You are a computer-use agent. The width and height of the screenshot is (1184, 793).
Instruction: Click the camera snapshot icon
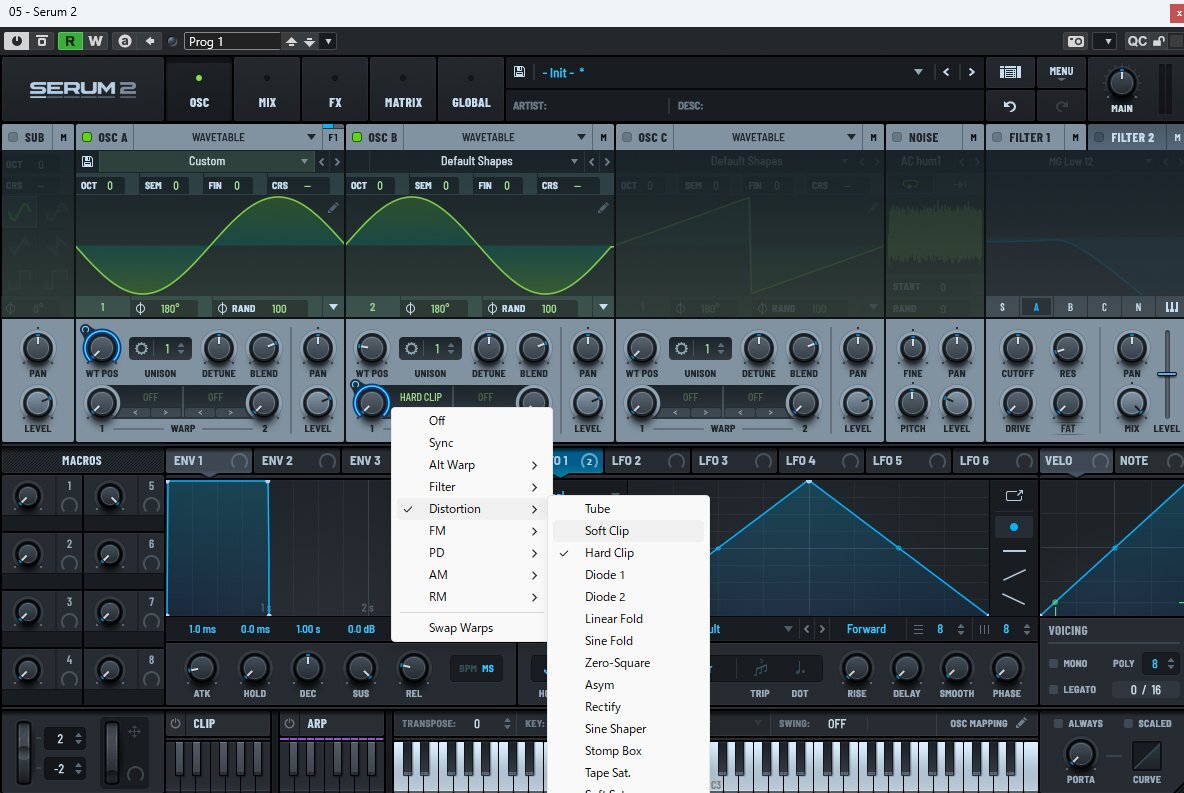pos(1075,42)
